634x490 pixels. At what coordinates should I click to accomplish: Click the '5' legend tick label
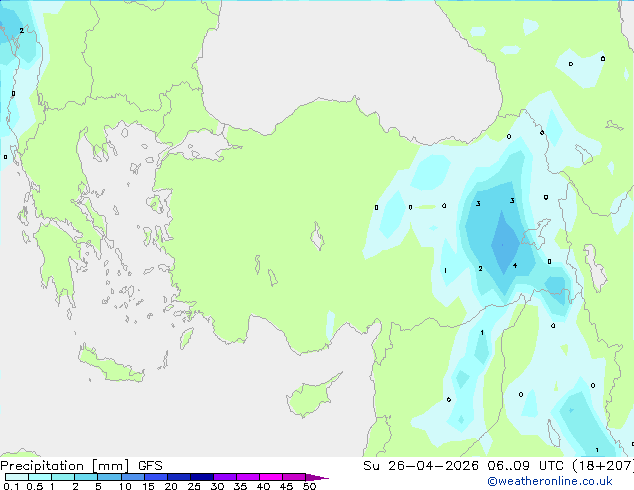[98, 486]
